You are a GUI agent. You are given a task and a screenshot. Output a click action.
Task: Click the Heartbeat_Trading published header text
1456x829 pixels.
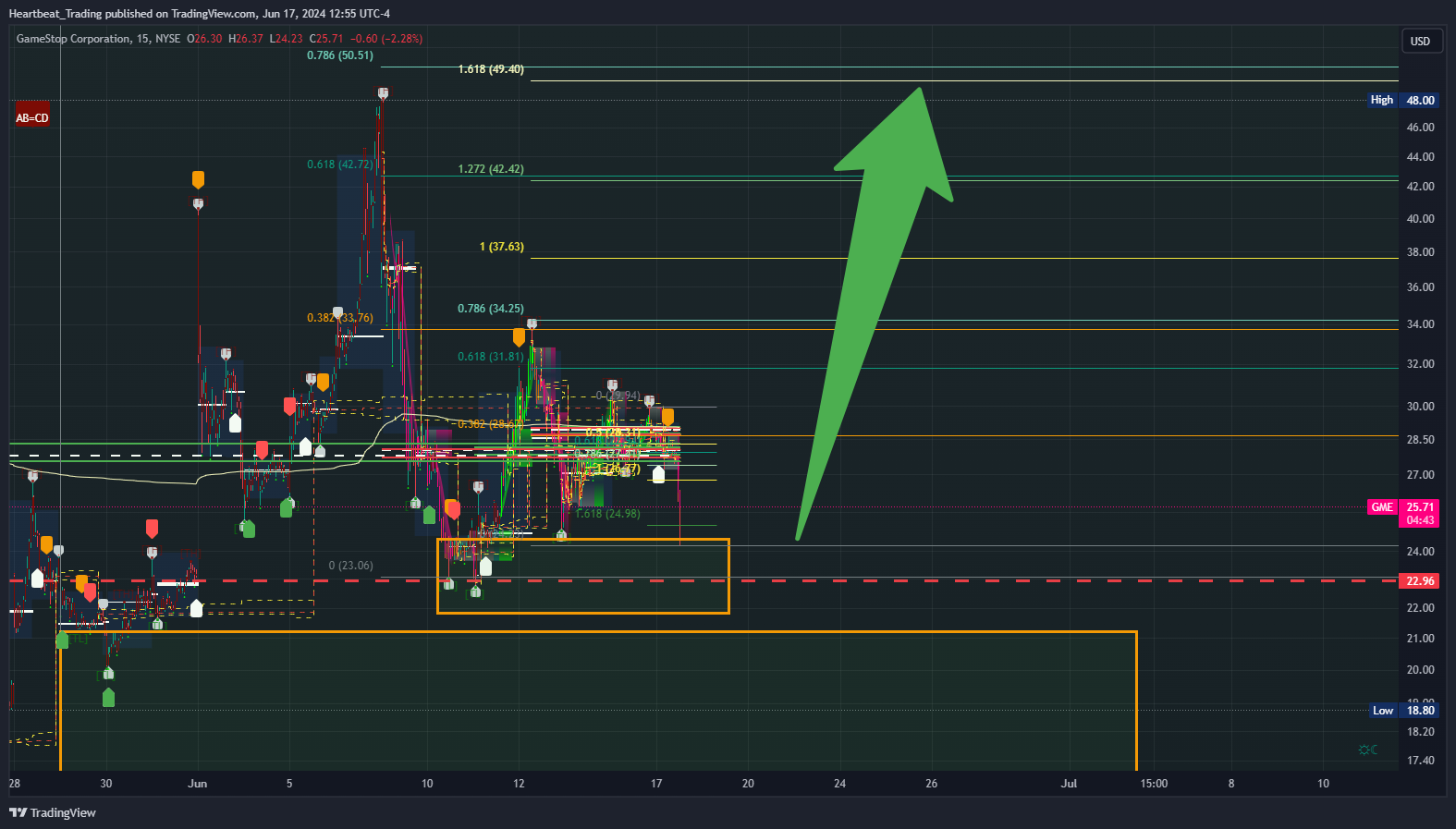200,14
